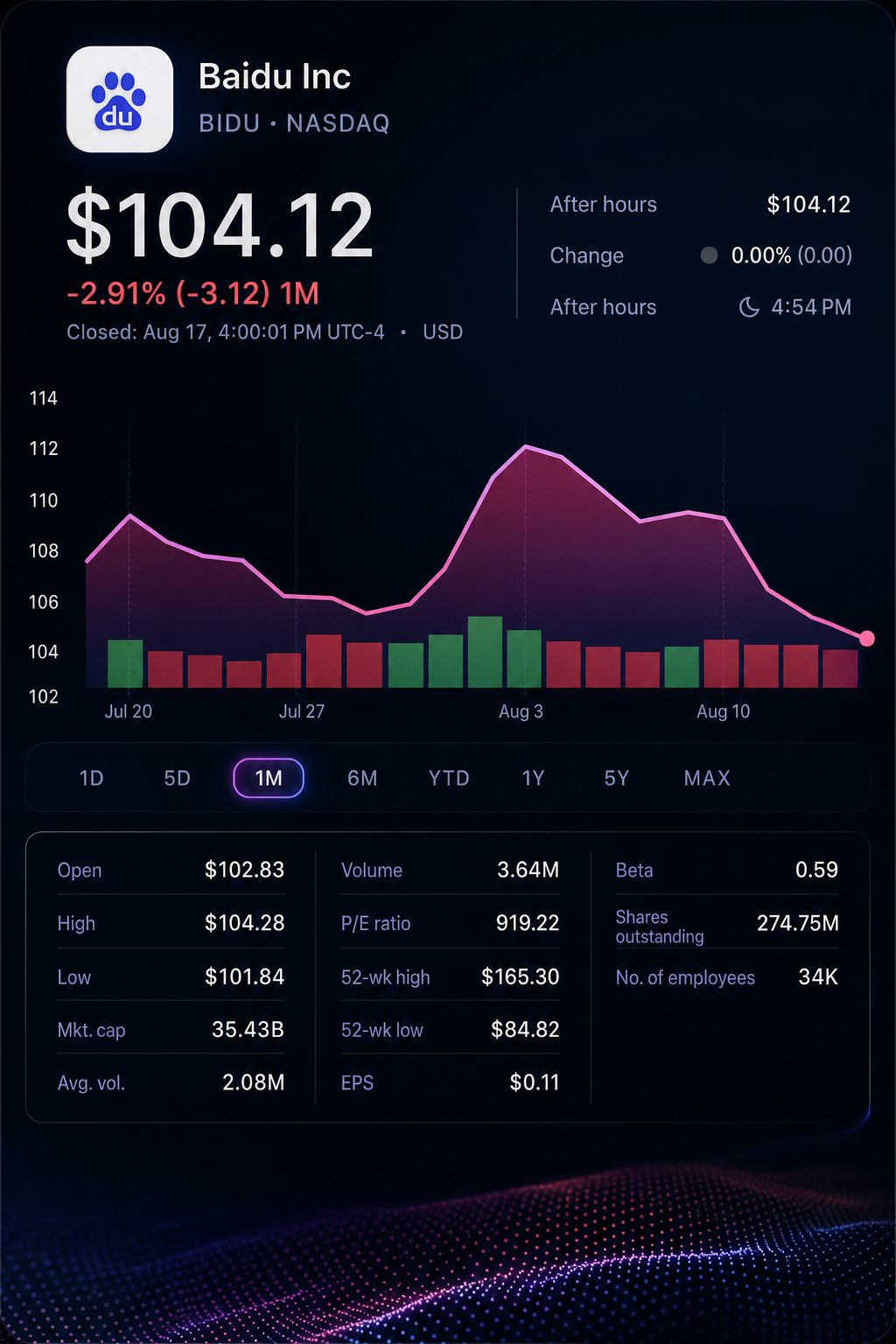Image resolution: width=896 pixels, height=1344 pixels.
Task: Select the 1M time range tab
Action: (269, 778)
